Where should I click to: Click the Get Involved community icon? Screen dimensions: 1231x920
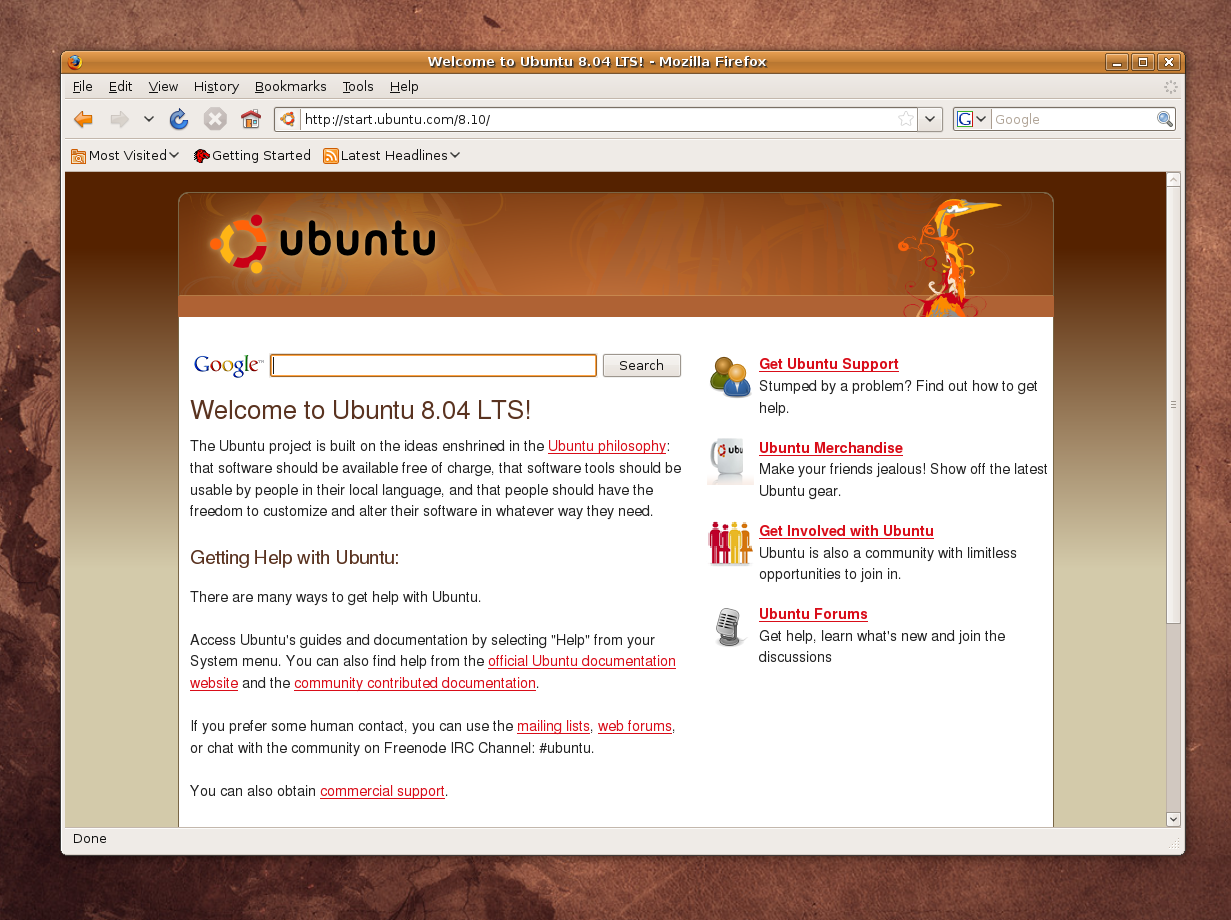[730, 543]
